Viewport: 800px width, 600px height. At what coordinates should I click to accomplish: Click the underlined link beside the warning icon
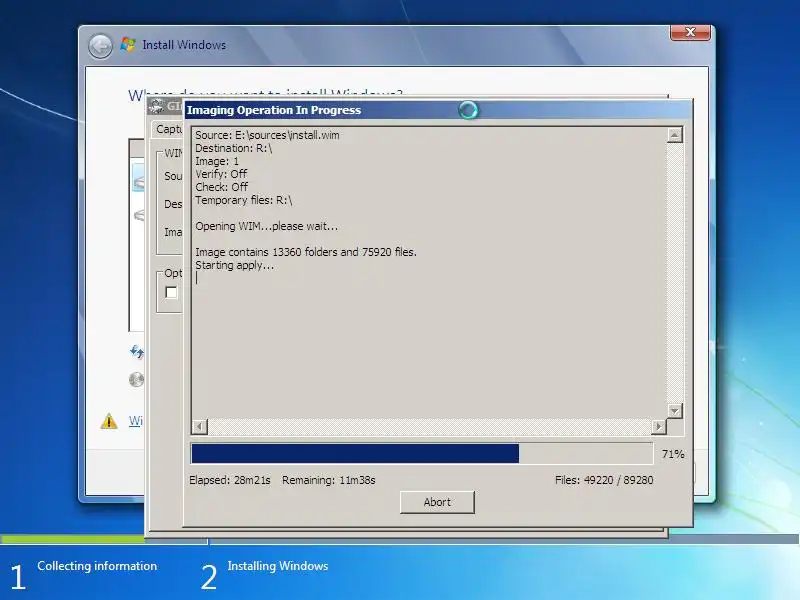135,421
